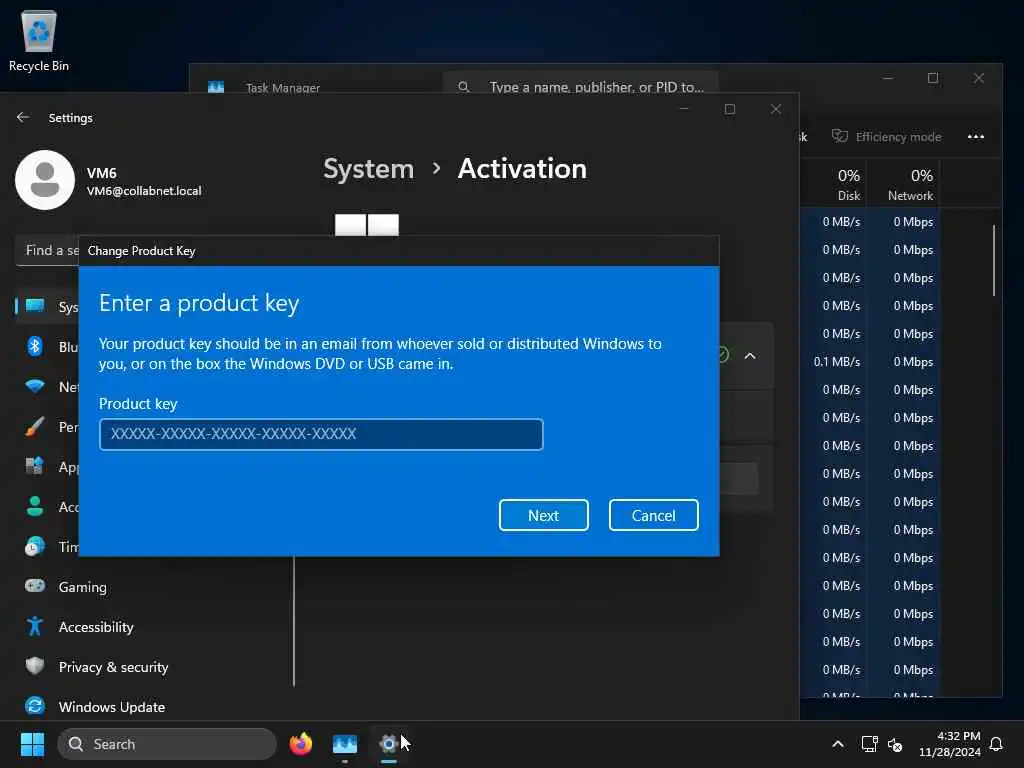Open muted volume icon in system tray
This screenshot has height=768, width=1024.
(x=895, y=744)
